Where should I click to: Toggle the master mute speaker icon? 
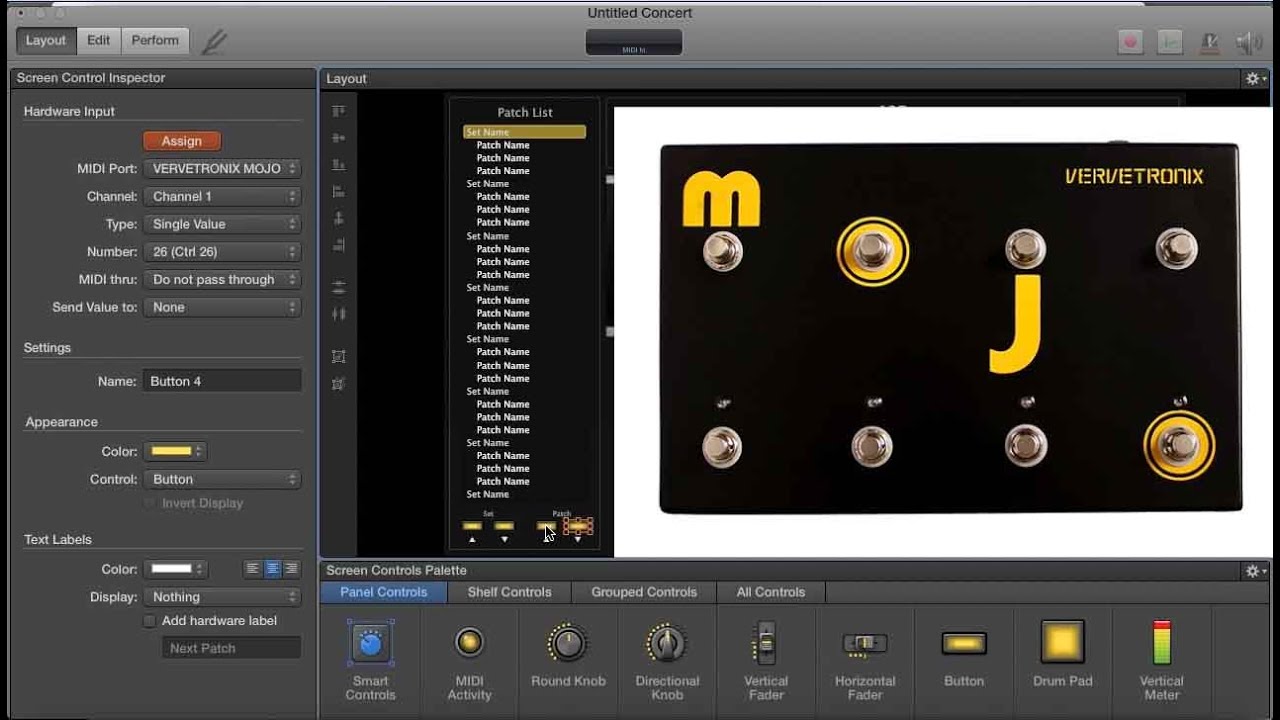point(1248,42)
